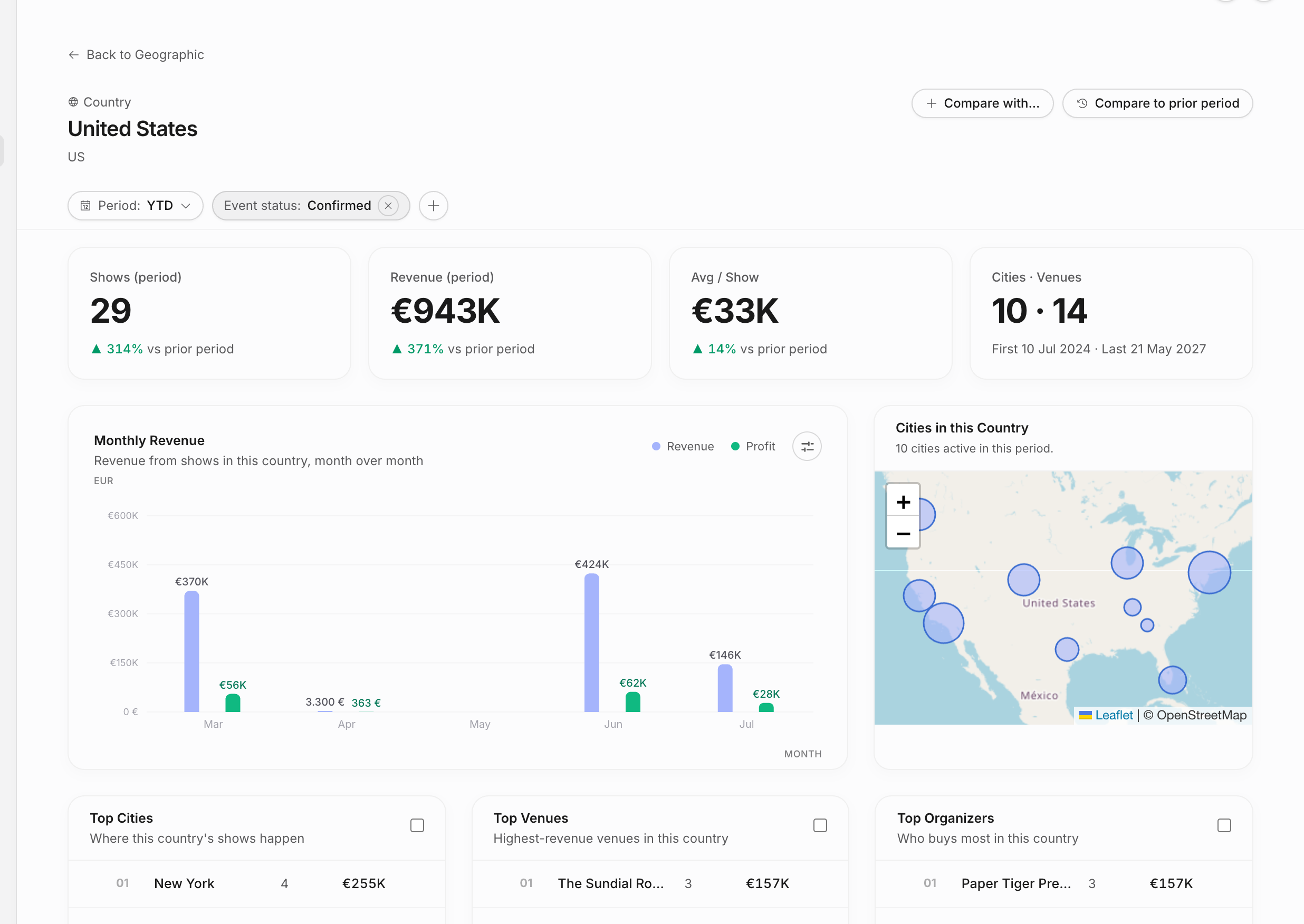Click the July revenue bar €146K
The image size is (1304, 924).
(725, 688)
